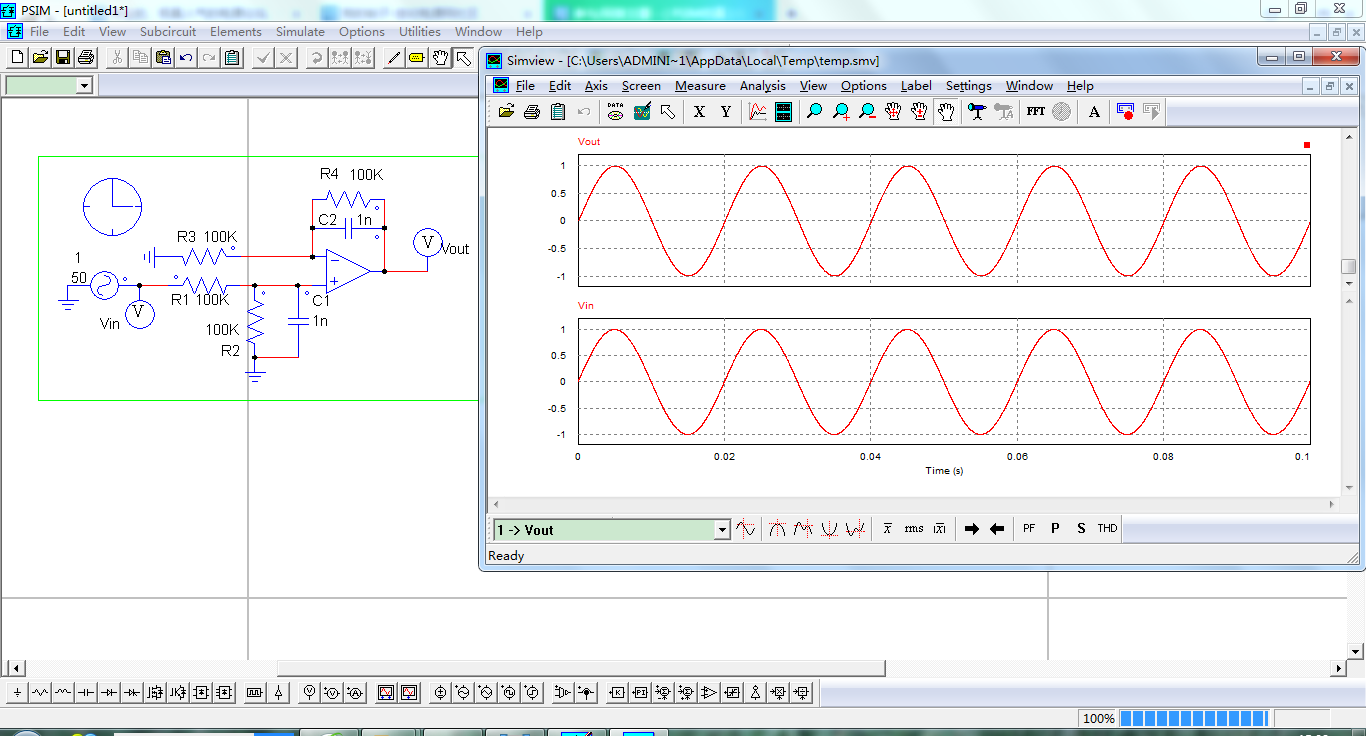Zoom in with plus magnifier in Simview
Image resolution: width=1366 pixels, height=736 pixels.
(x=841, y=112)
